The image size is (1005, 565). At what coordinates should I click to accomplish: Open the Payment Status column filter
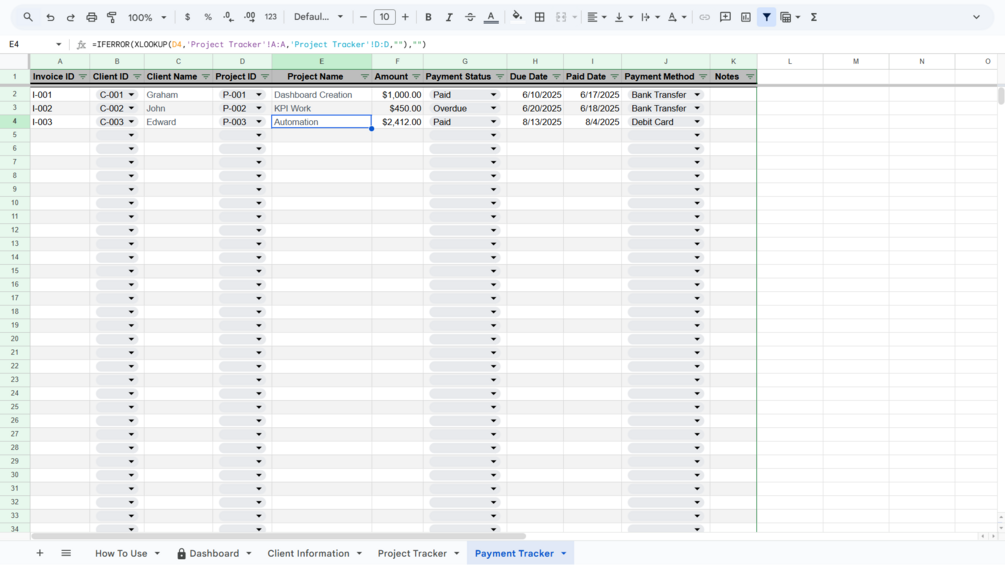(x=500, y=77)
